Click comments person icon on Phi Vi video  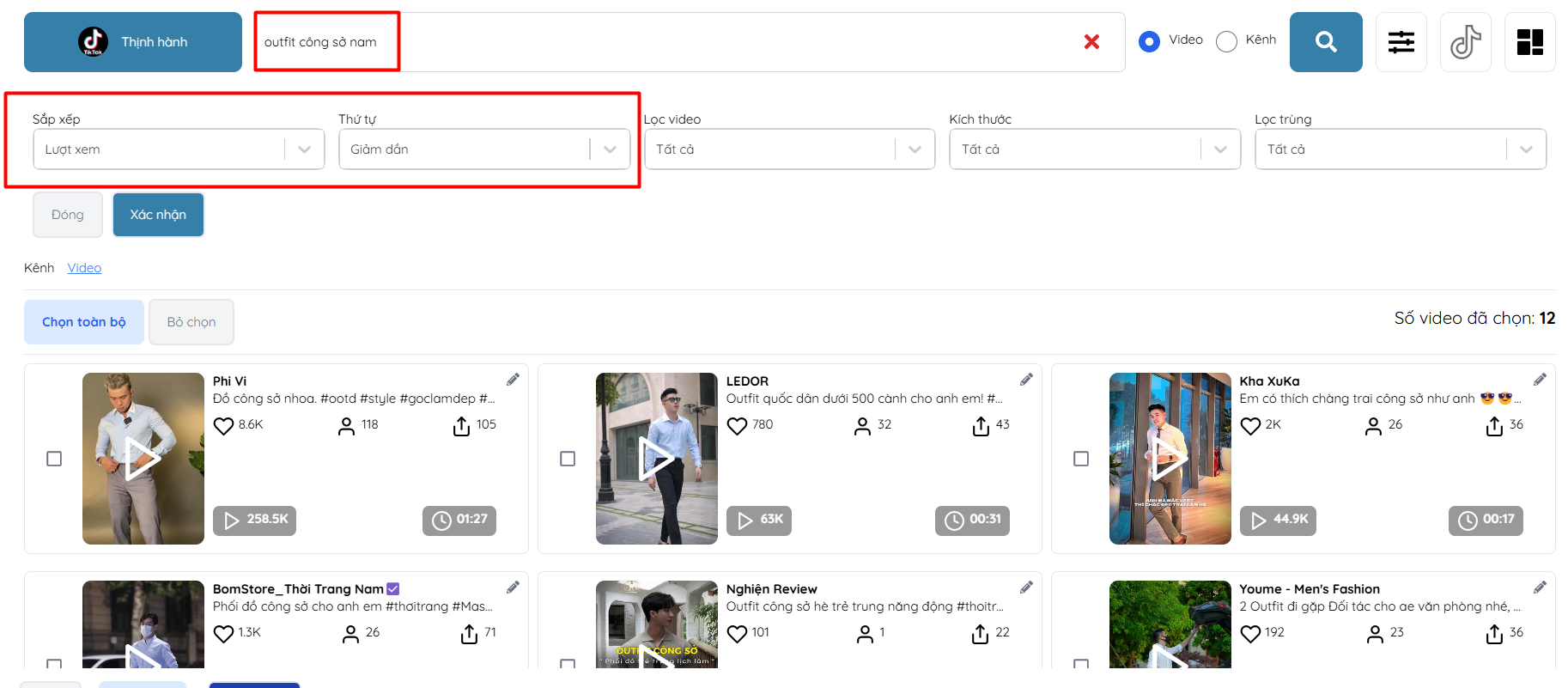[x=346, y=426]
